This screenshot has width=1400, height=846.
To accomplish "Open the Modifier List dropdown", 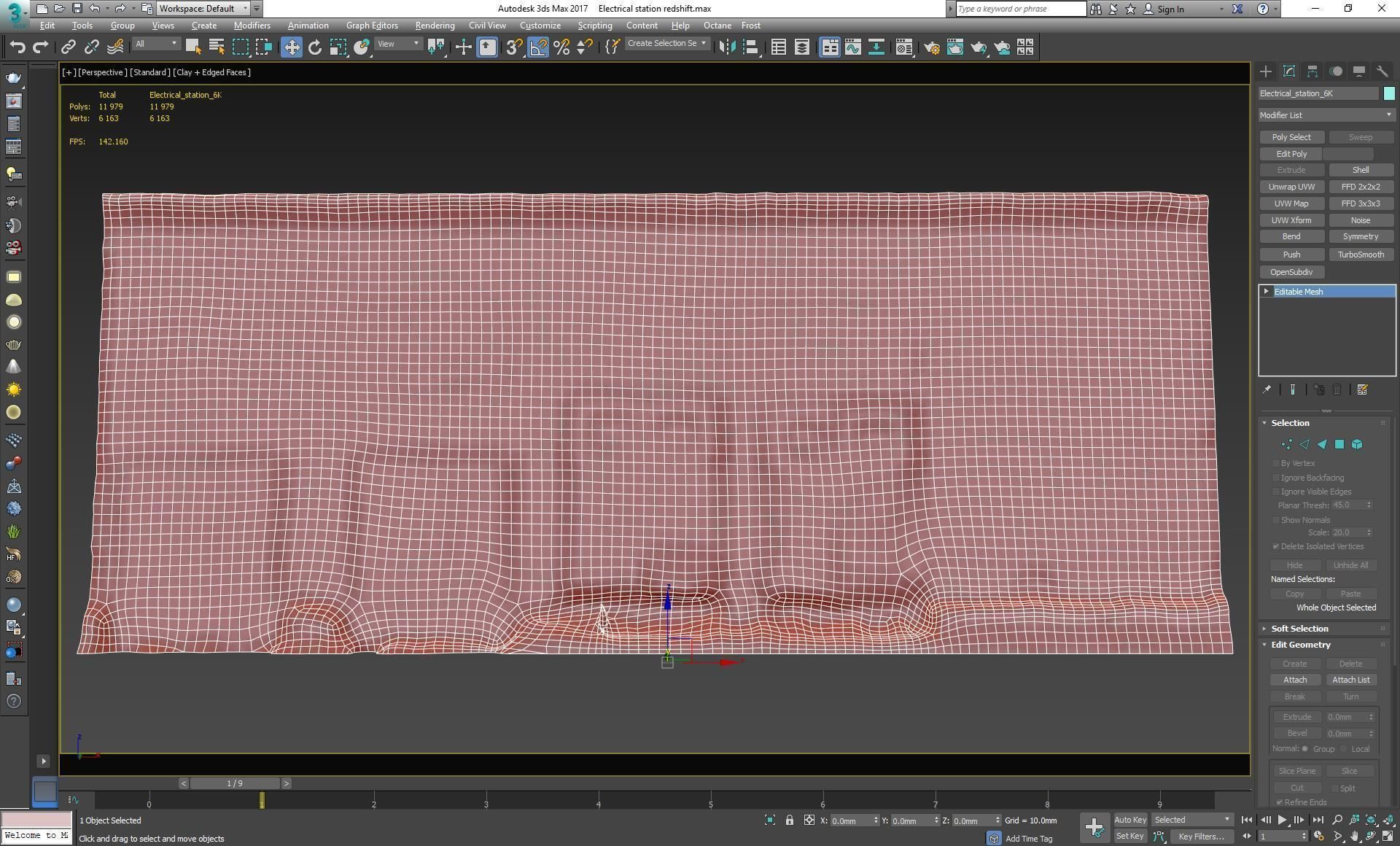I will point(1326,115).
